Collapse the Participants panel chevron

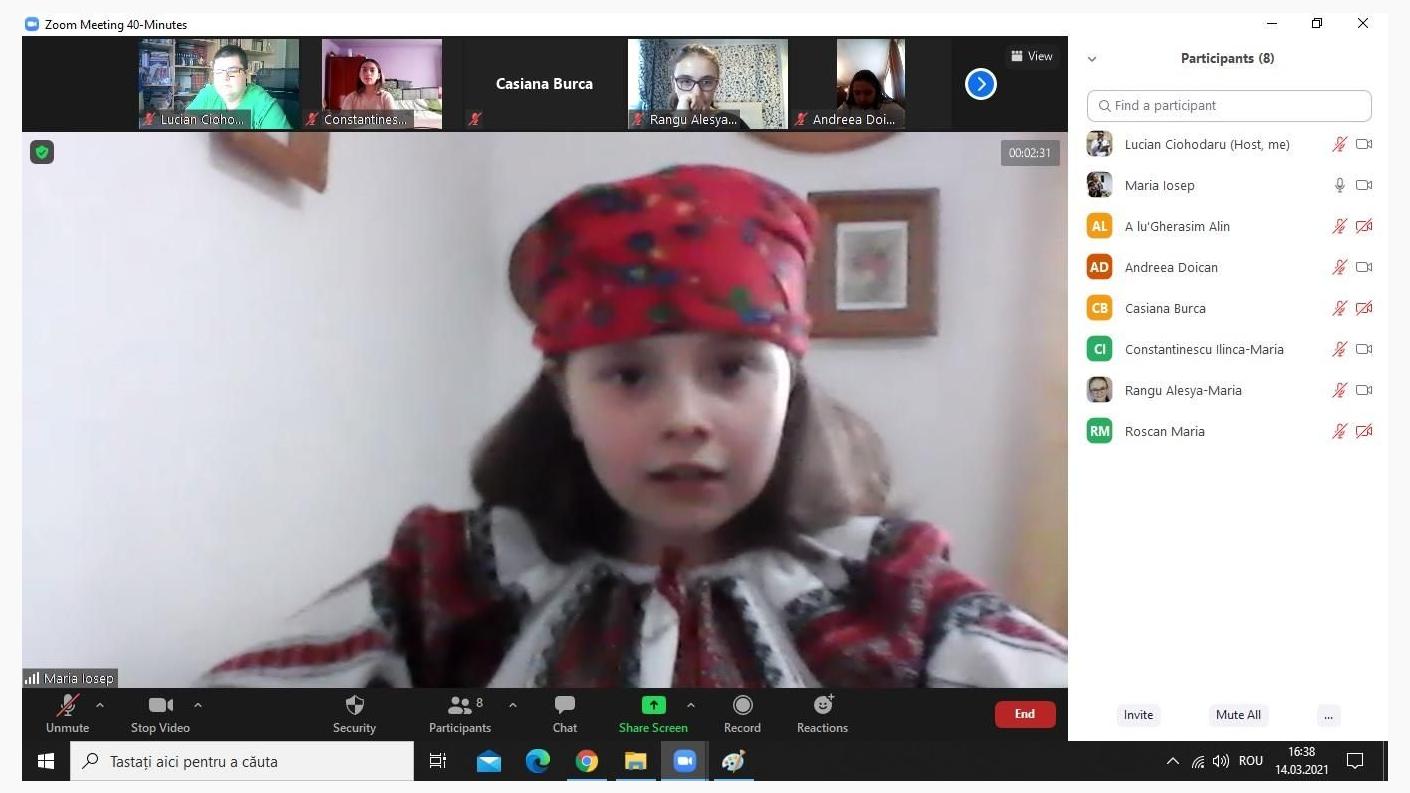click(x=1092, y=59)
